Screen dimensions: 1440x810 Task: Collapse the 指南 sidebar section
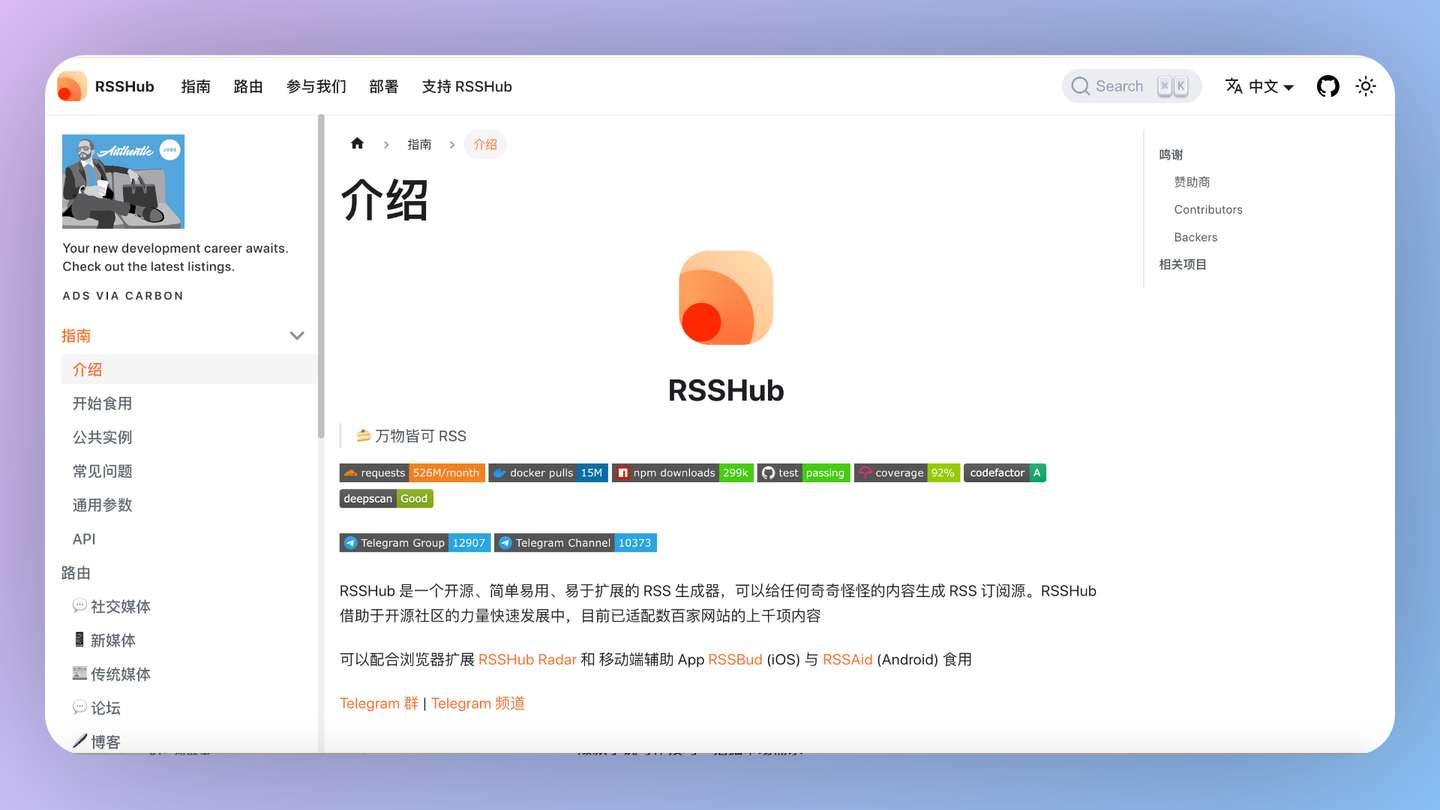tap(297, 336)
